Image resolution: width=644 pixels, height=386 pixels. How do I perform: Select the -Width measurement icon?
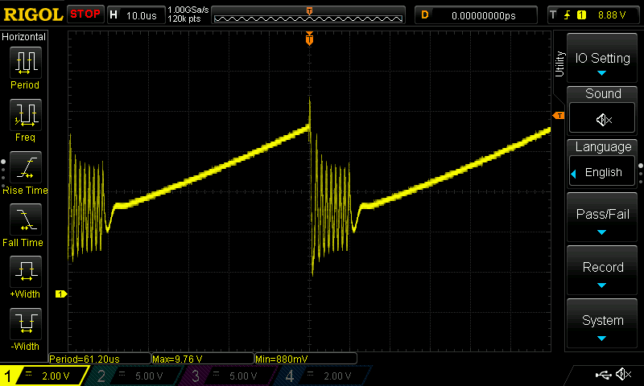tap(25, 324)
